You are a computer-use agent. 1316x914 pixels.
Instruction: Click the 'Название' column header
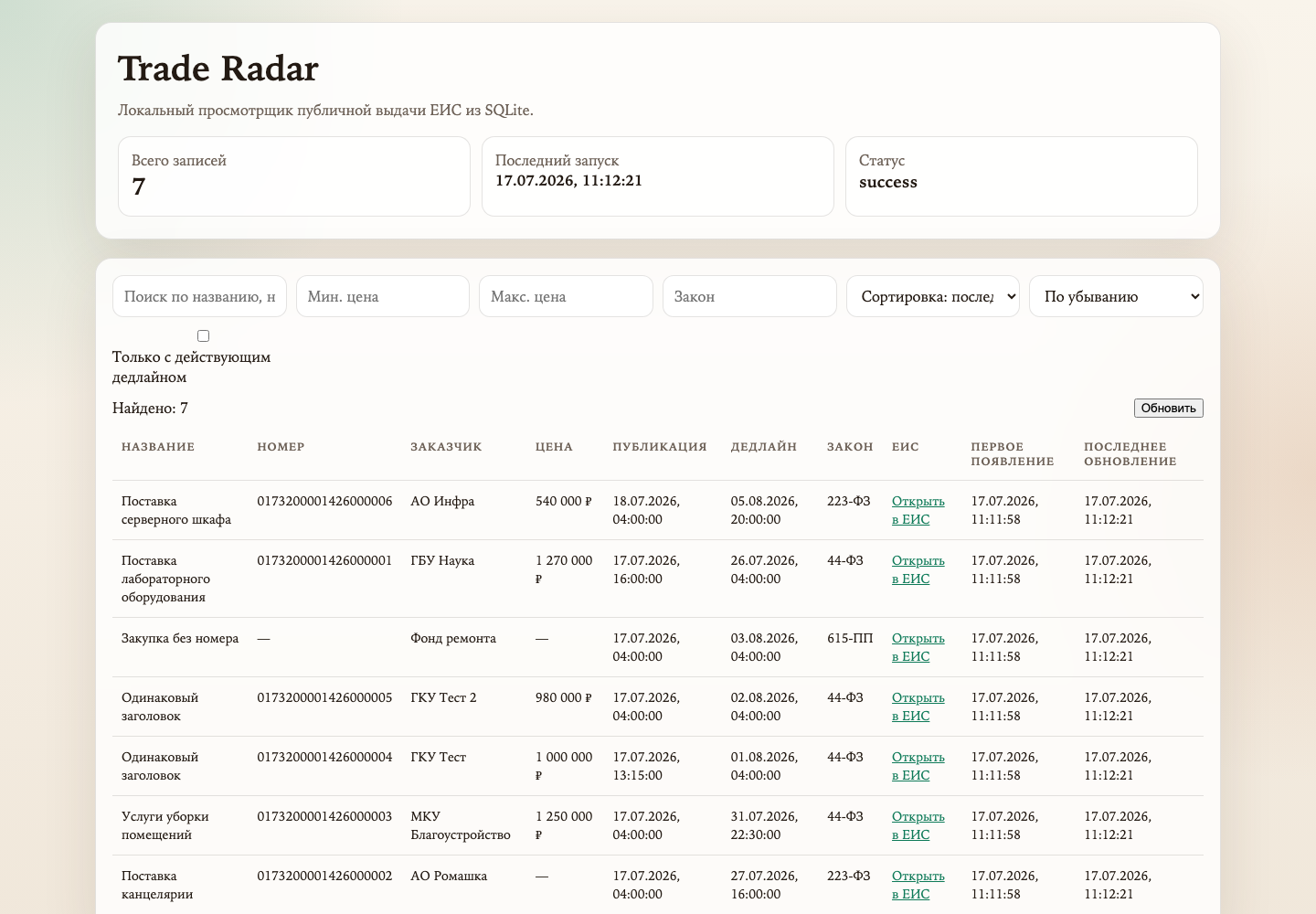click(158, 447)
